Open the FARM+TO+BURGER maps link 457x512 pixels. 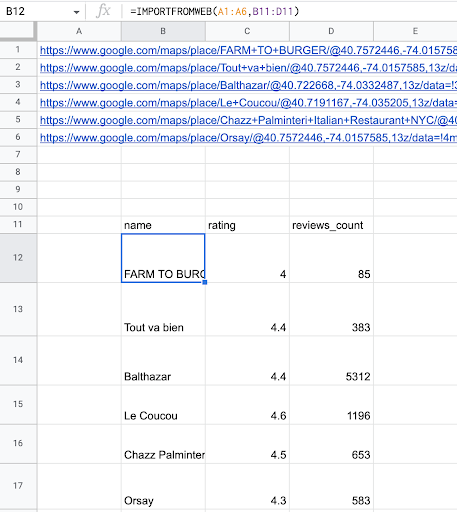click(248, 50)
